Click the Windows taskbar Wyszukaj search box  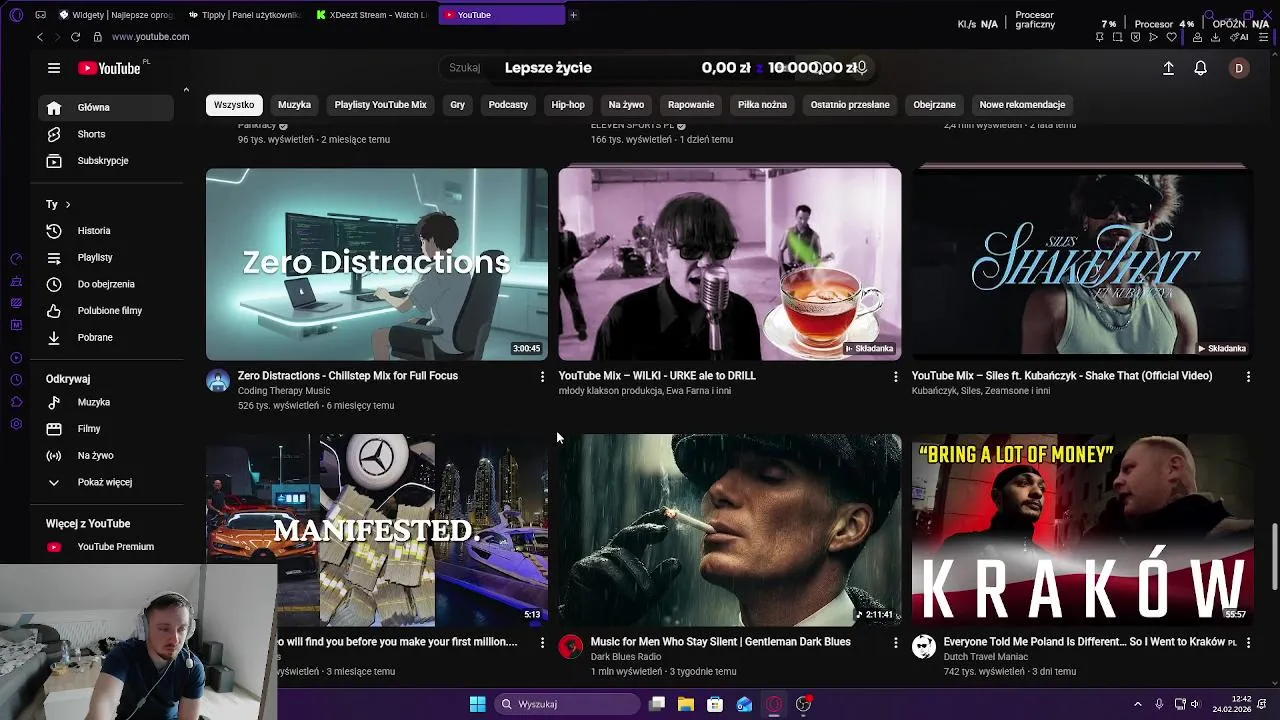pos(567,704)
